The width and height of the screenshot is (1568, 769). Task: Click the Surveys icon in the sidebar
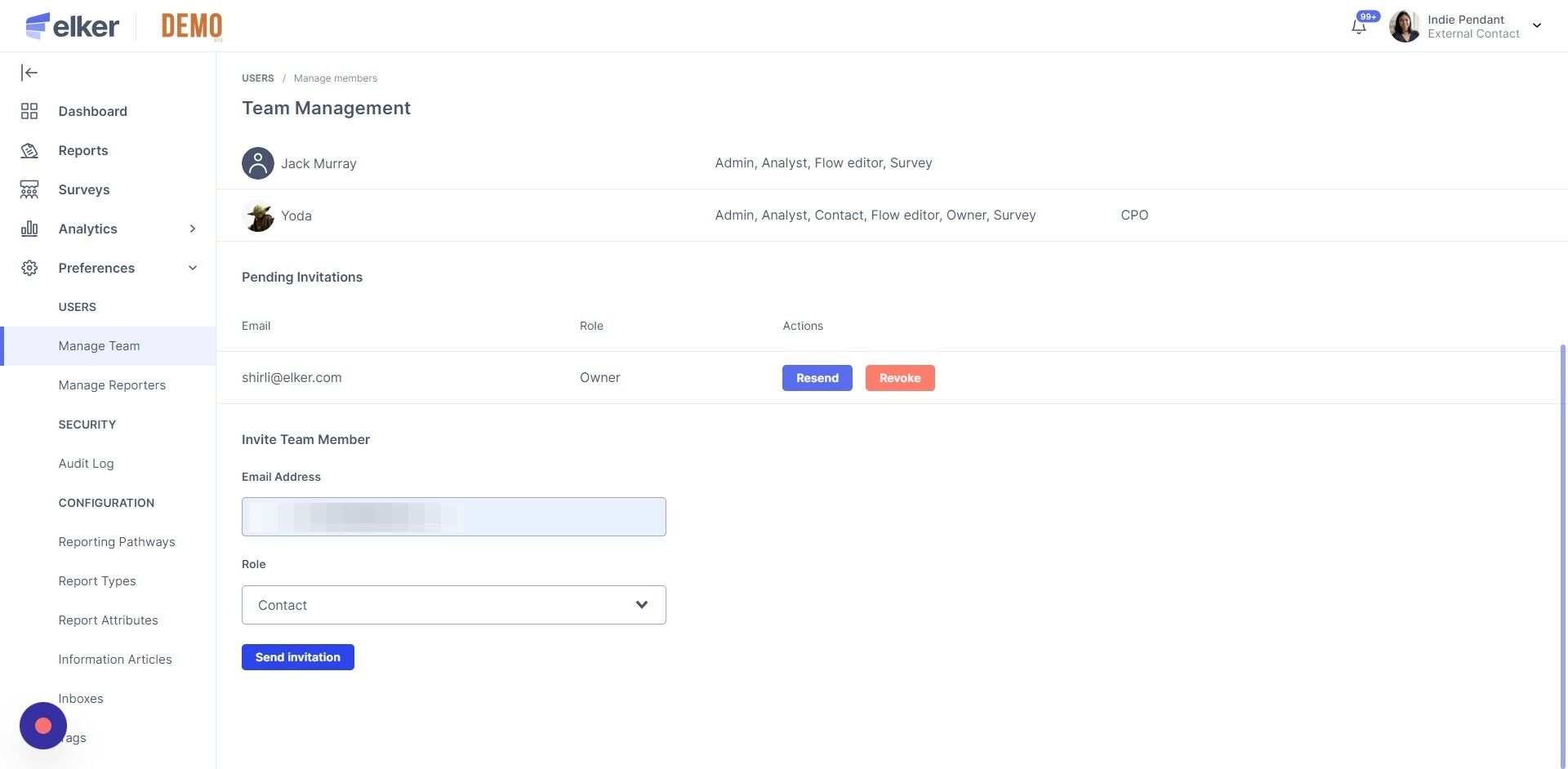(x=29, y=189)
